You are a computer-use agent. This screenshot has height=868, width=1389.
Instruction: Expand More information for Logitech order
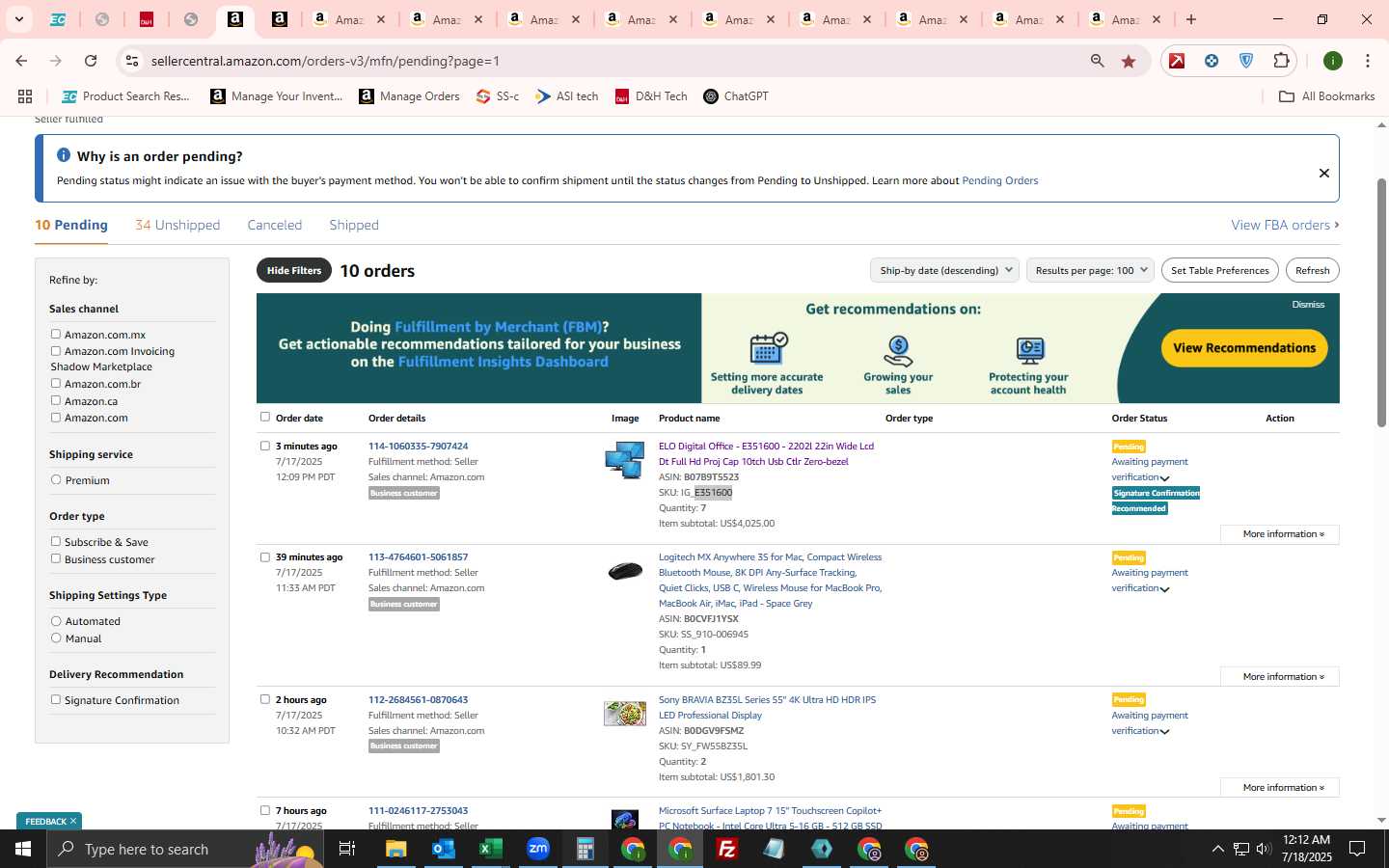pos(1279,676)
